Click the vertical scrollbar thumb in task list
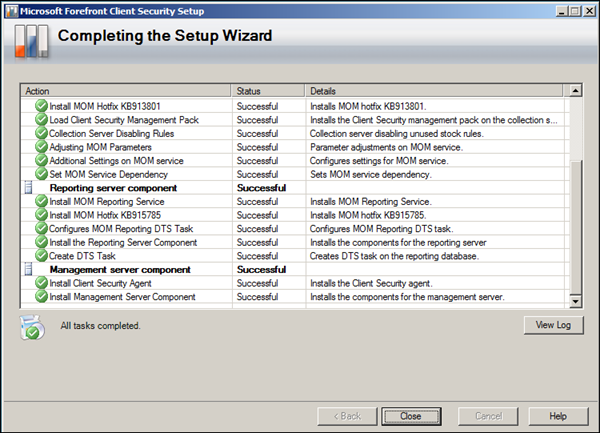The width and height of the screenshot is (600, 433). coord(576,228)
